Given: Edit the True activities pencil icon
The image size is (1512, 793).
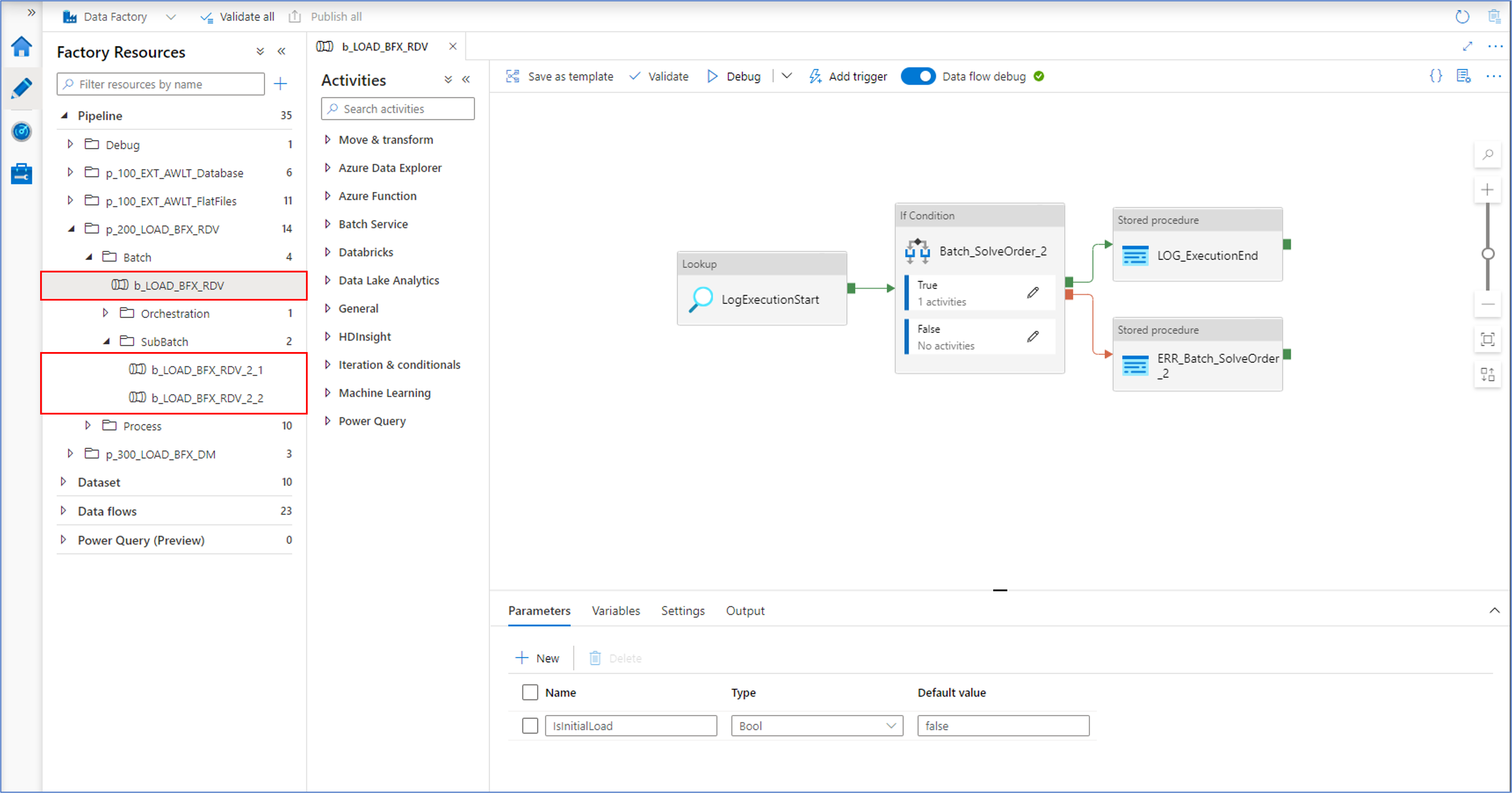Looking at the screenshot, I should 1033,292.
